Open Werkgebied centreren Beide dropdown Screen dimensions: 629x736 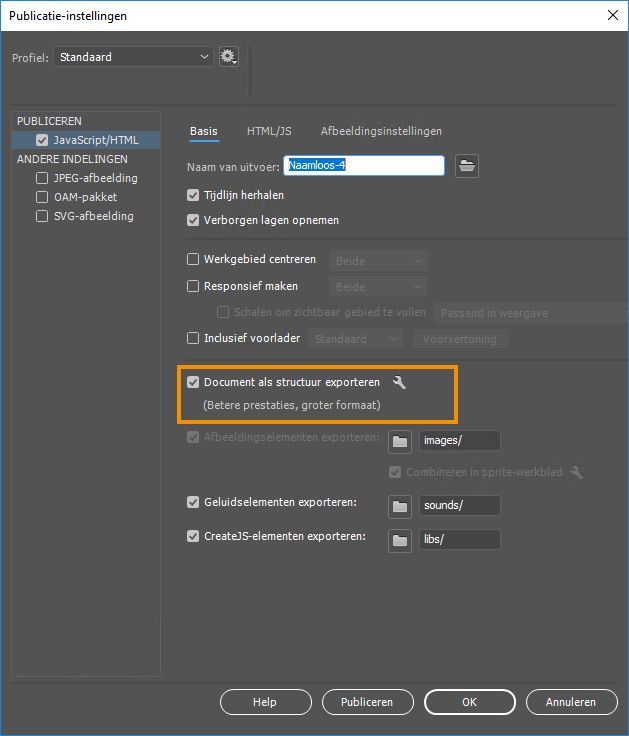point(378,261)
